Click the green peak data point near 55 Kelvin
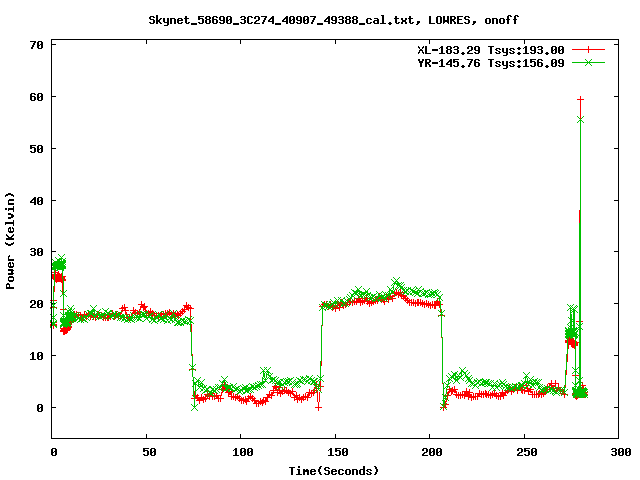 click(x=580, y=119)
